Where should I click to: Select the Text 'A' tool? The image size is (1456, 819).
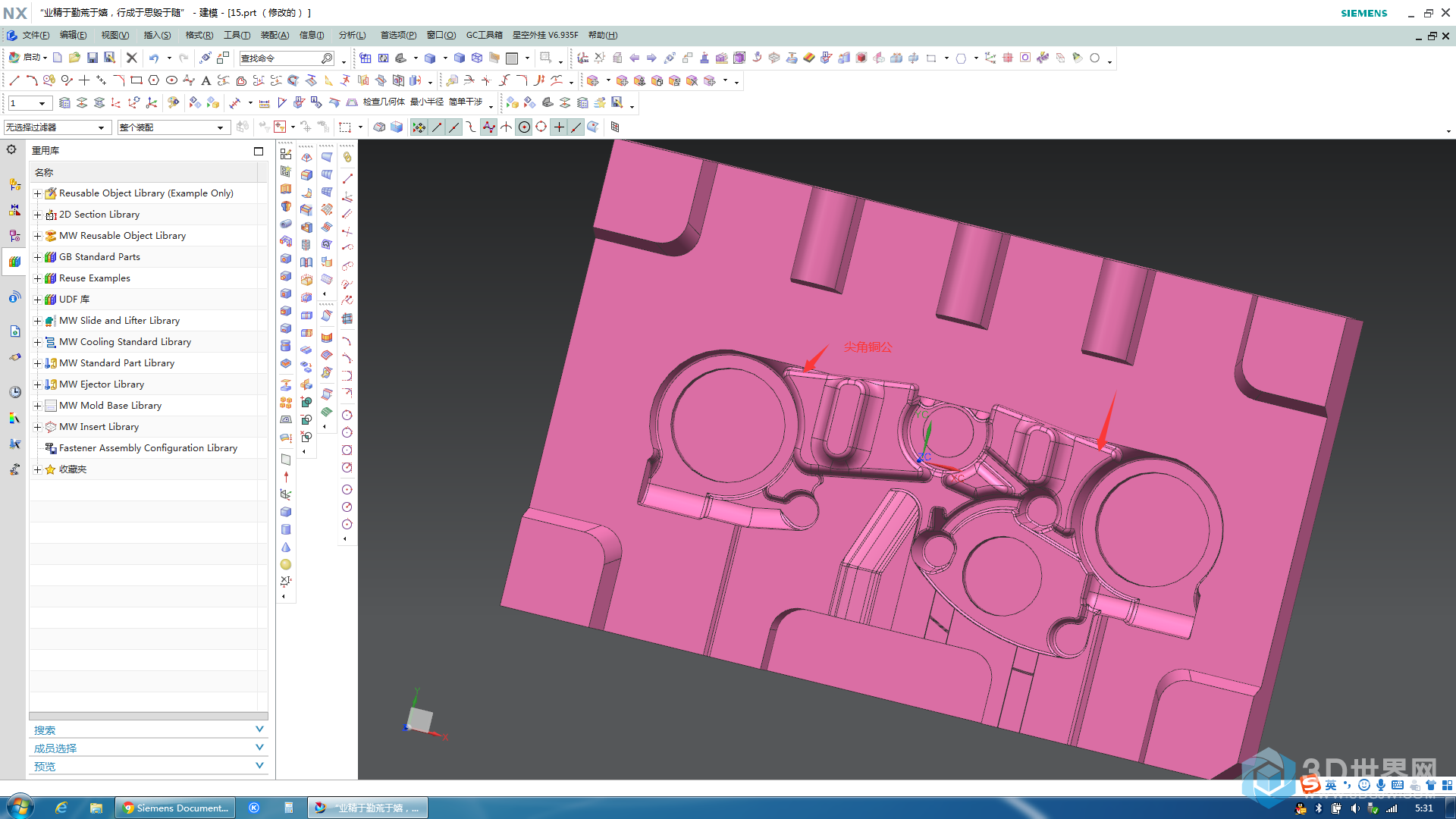click(x=206, y=80)
